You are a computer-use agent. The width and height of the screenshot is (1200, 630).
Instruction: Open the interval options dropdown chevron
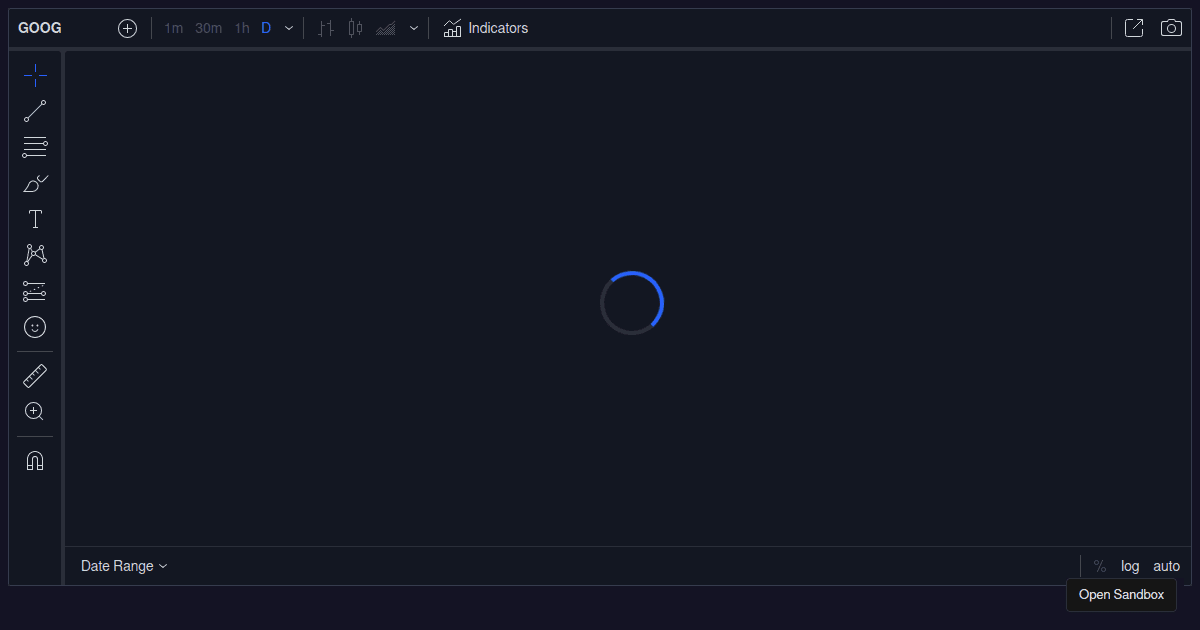pyautogui.click(x=289, y=28)
